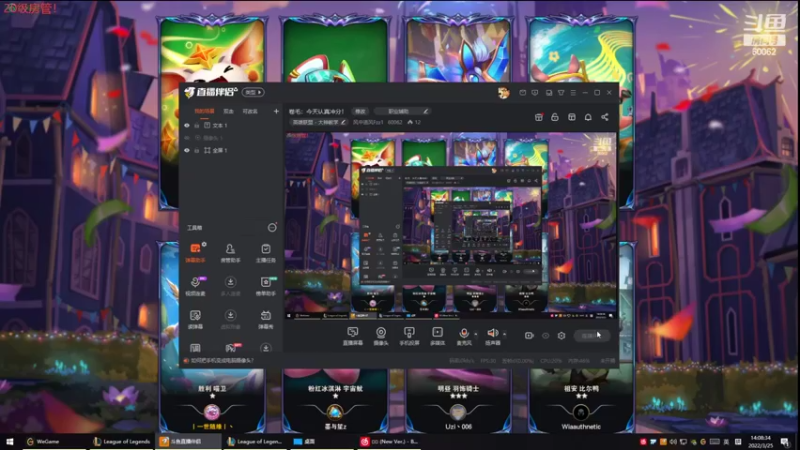Screen dimensions: 800x450
Task: Click the start live button
Action: tap(591, 336)
